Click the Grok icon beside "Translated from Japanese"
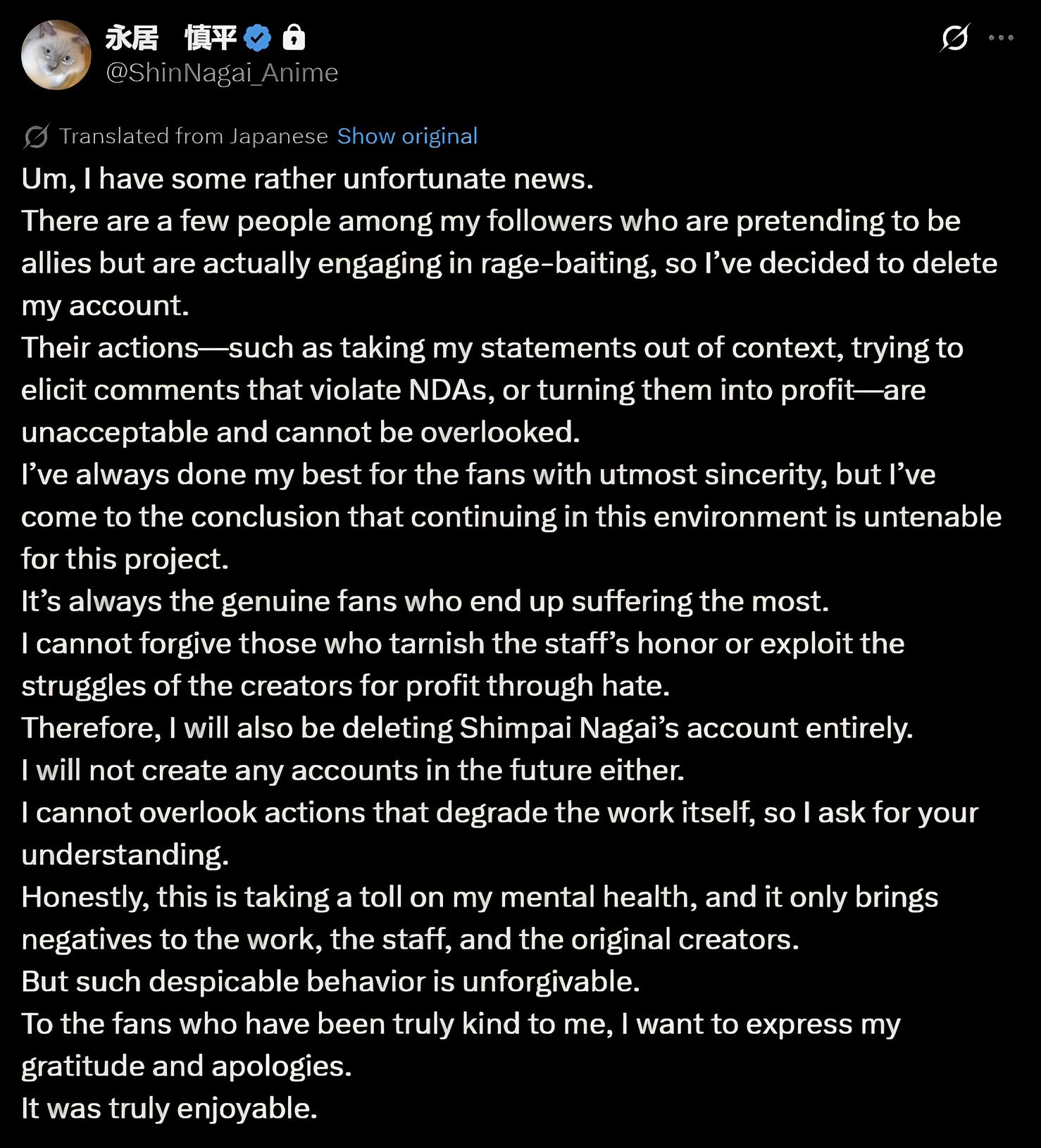This screenshot has width=1041, height=1148. pos(36,136)
